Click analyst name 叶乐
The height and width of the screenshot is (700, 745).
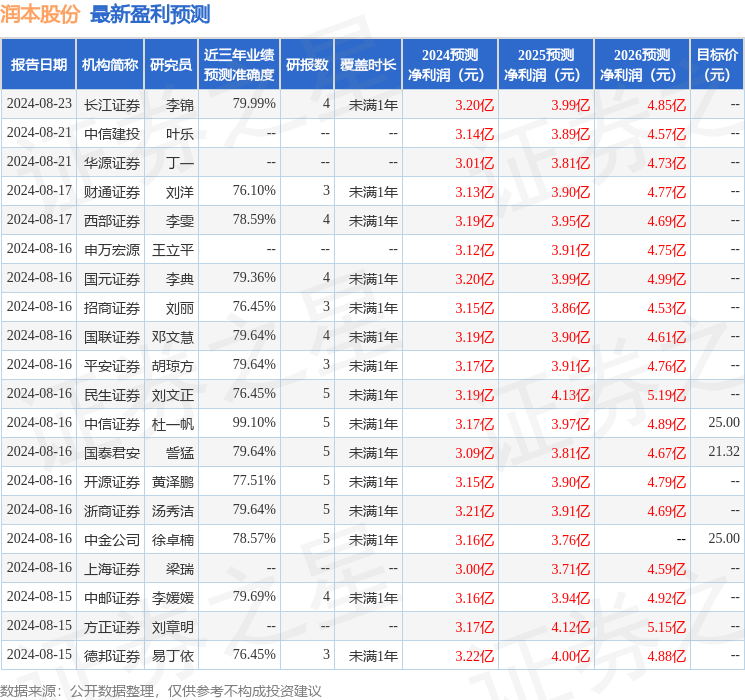click(x=180, y=134)
